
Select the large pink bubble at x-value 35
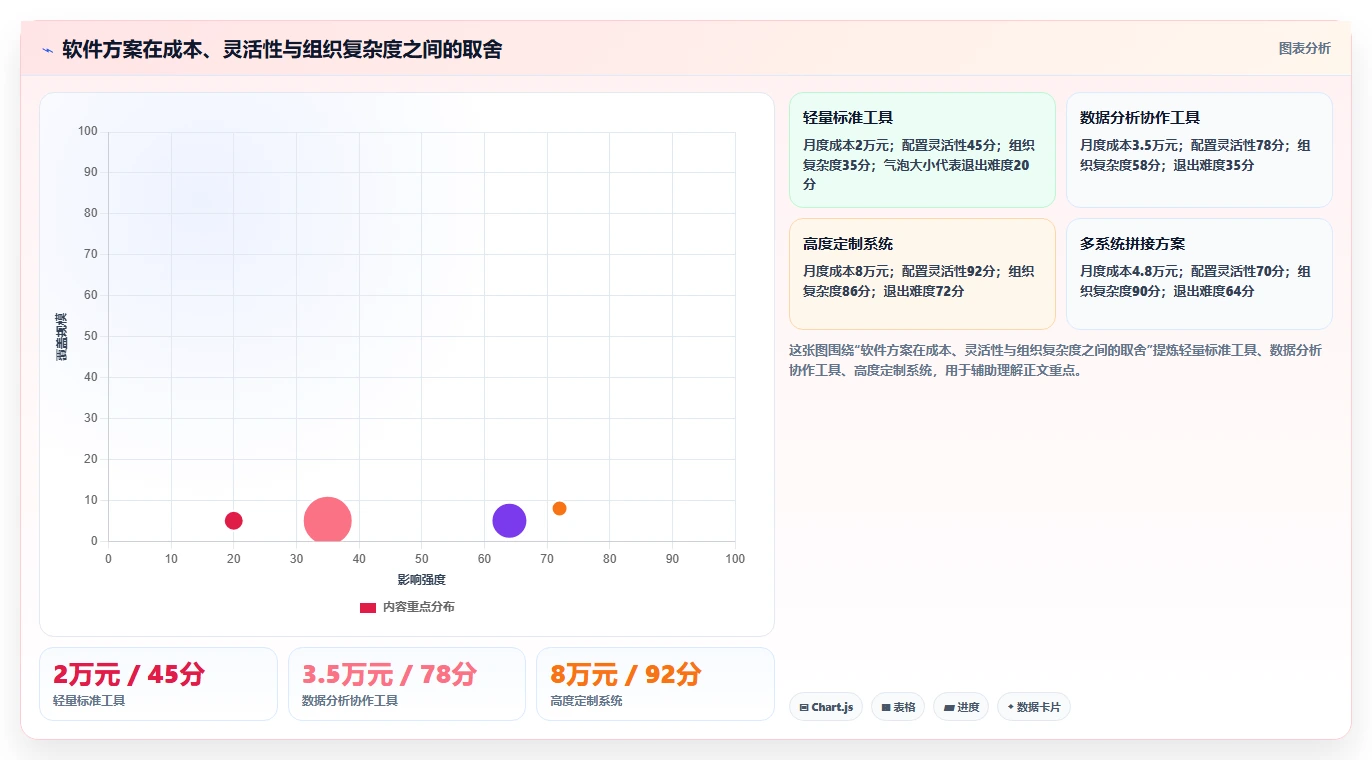pyautogui.click(x=327, y=521)
